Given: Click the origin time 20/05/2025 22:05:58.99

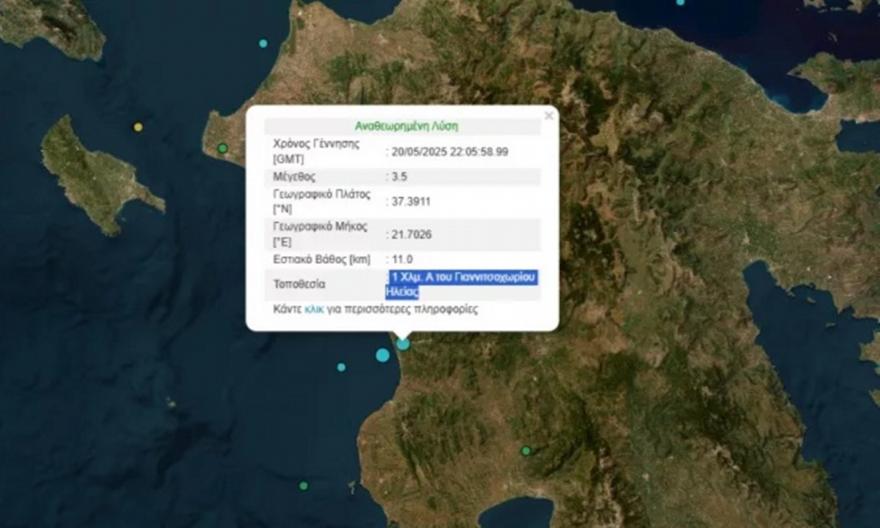Looking at the screenshot, I should click(x=450, y=152).
